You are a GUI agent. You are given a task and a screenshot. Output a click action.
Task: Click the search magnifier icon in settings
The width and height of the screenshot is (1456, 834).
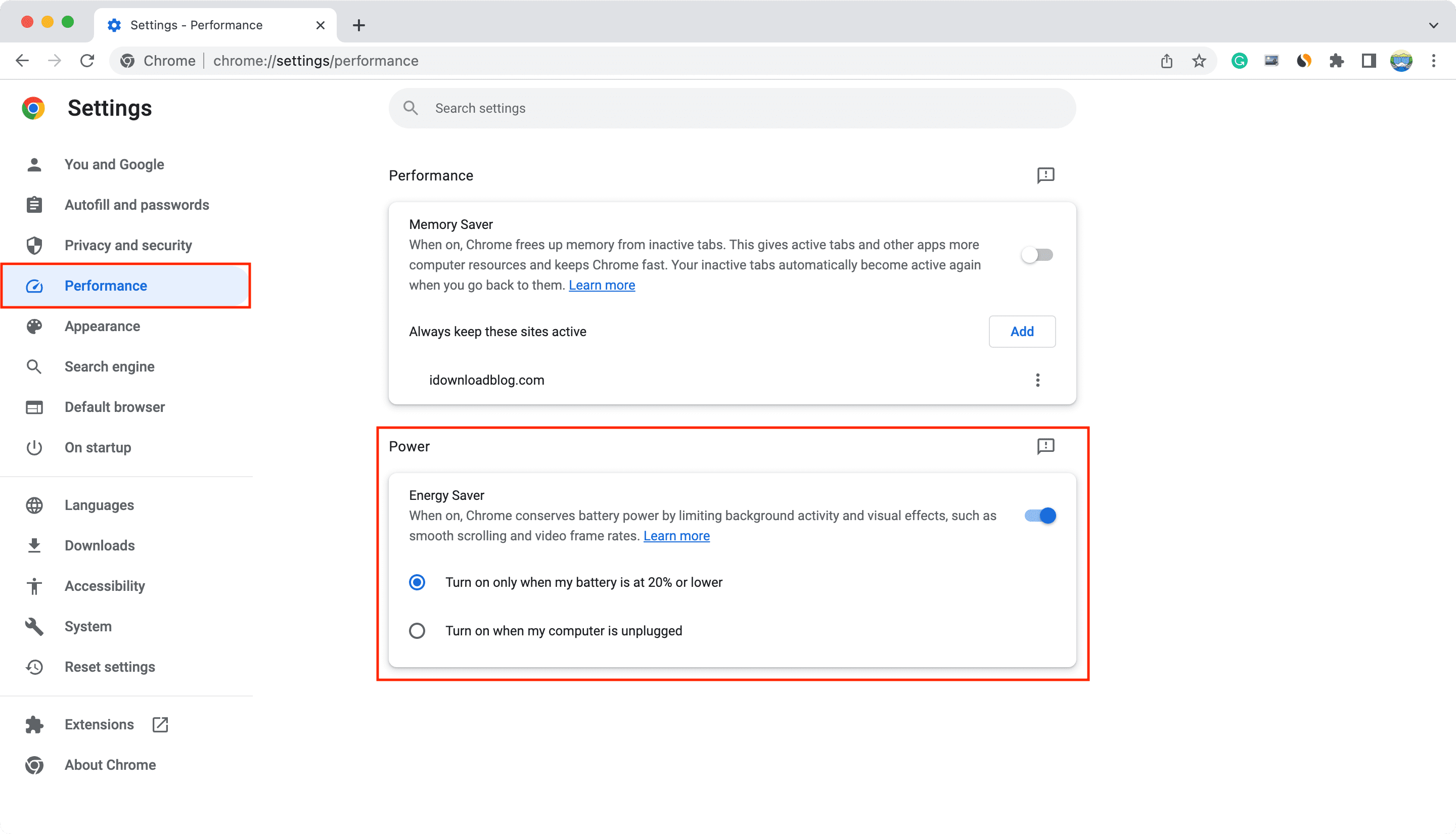[411, 108]
